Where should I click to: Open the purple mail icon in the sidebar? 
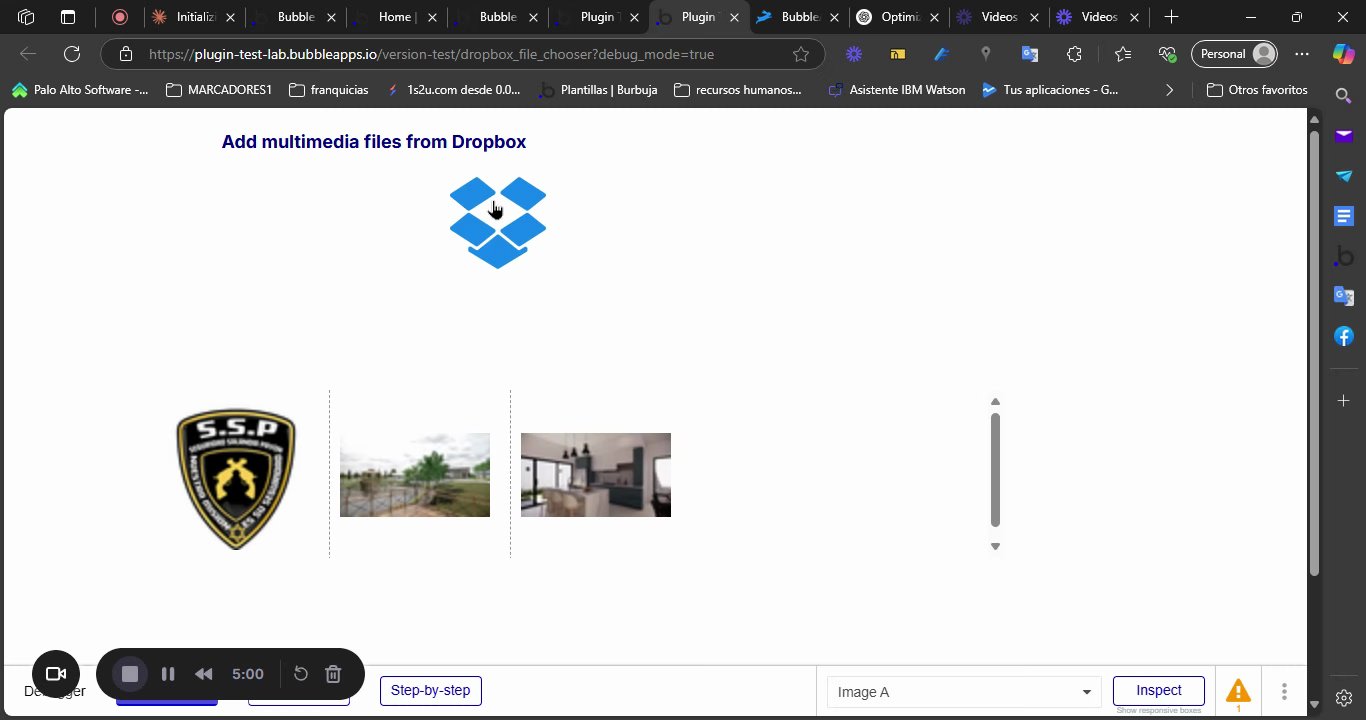[x=1344, y=136]
